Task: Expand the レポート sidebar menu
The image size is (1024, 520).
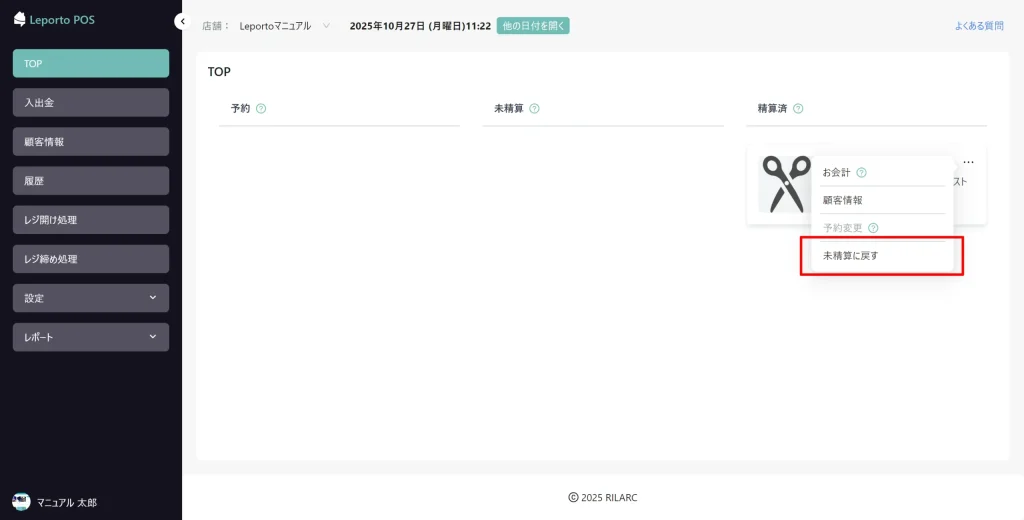Action: click(x=91, y=337)
